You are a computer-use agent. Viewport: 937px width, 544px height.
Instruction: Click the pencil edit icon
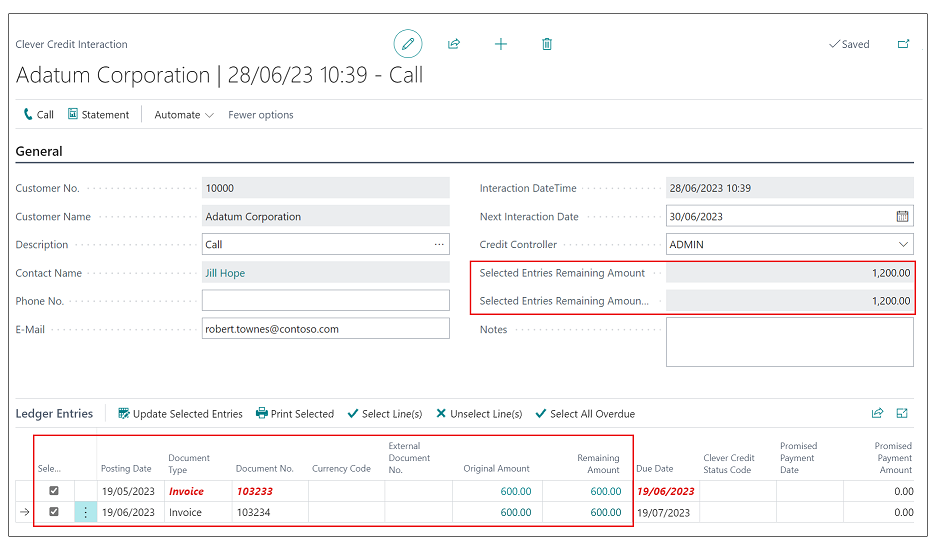point(407,44)
